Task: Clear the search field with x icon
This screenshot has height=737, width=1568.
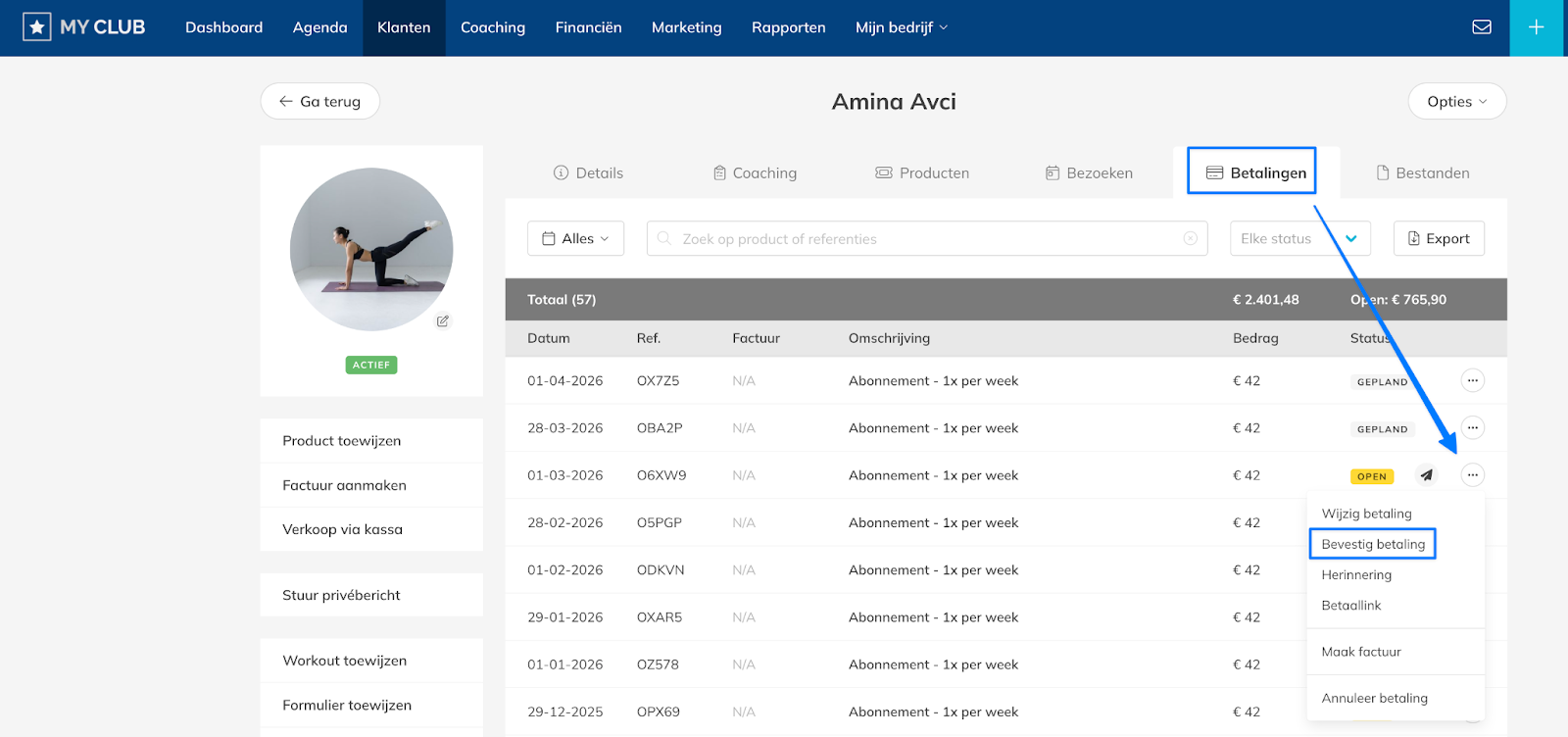Action: coord(1190,238)
